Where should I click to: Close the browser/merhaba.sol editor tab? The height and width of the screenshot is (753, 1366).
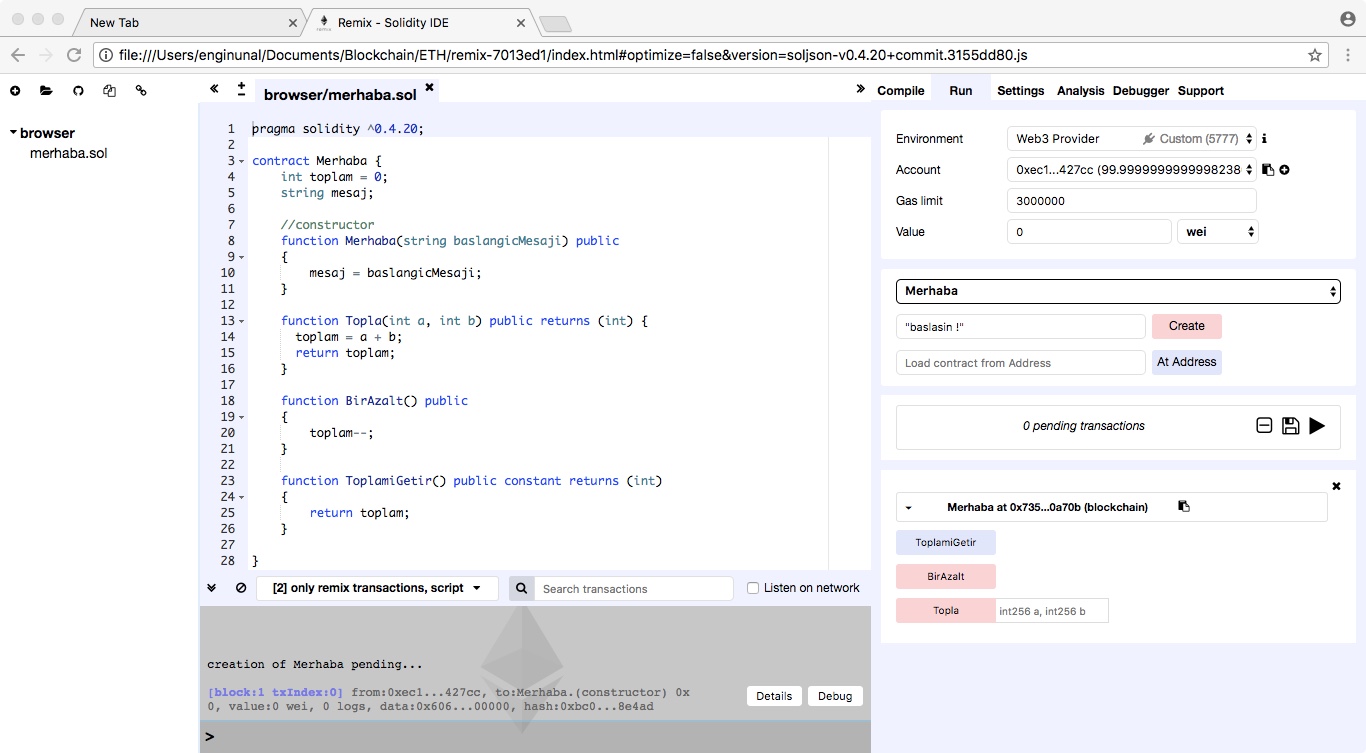pos(430,87)
